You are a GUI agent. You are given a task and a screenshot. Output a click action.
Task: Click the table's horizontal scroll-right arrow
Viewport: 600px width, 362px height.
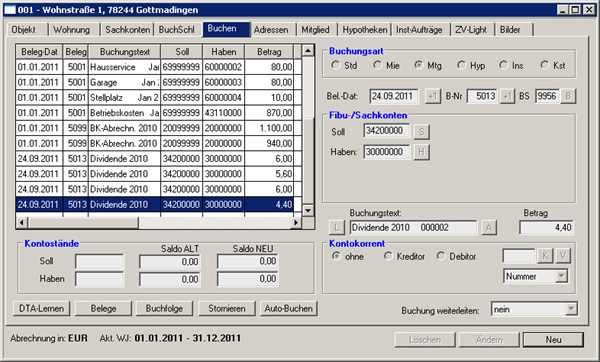[x=295, y=222]
